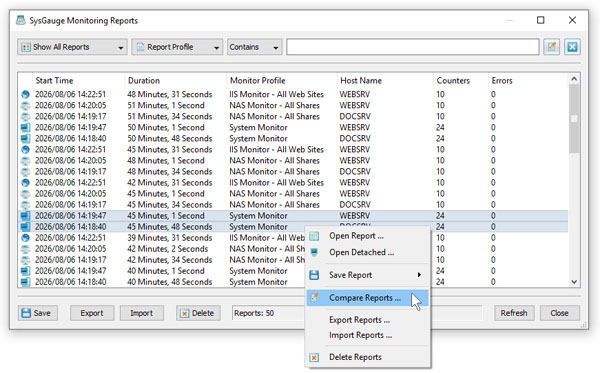This screenshot has height=373, width=600.
Task: Click the globe icon of 48 Minutes, 31 Seconds row
Action: 25,94
